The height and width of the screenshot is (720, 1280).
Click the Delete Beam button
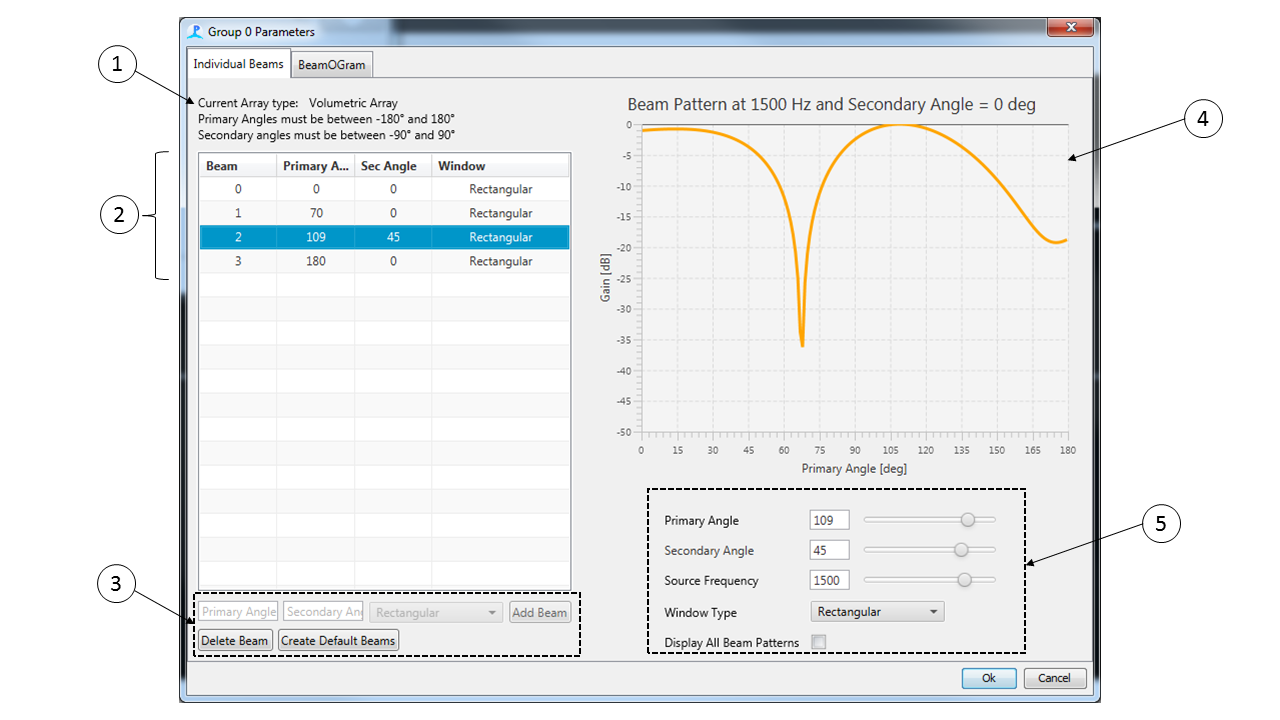coord(235,641)
